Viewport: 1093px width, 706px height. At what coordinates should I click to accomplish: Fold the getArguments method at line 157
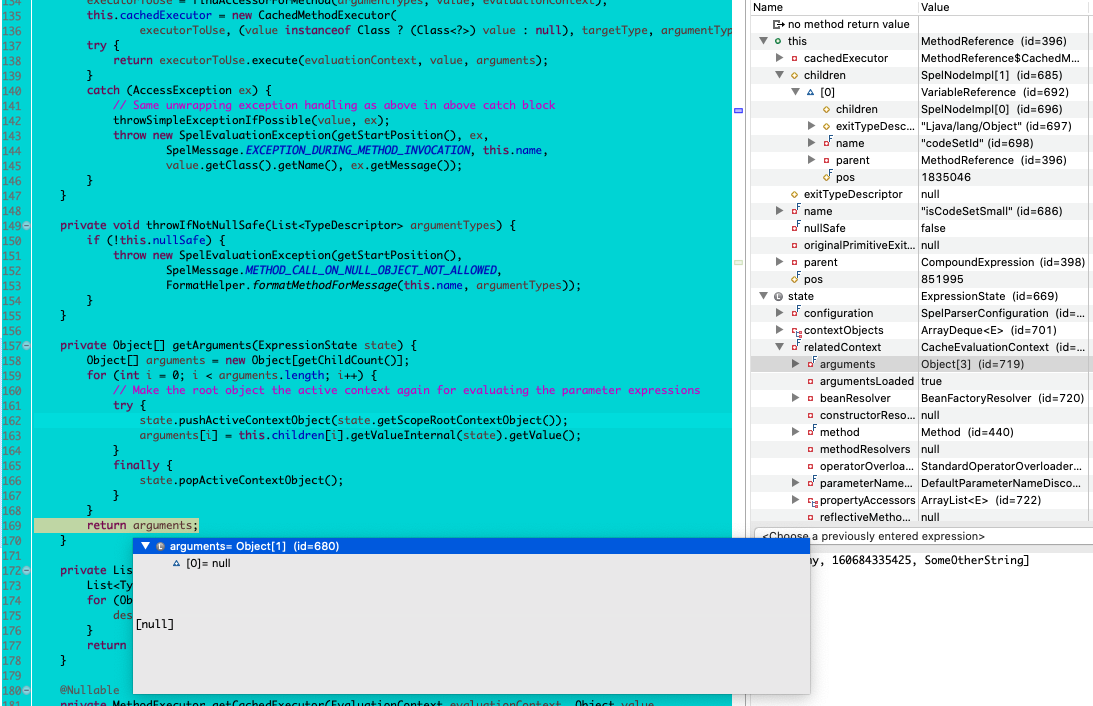(26, 345)
